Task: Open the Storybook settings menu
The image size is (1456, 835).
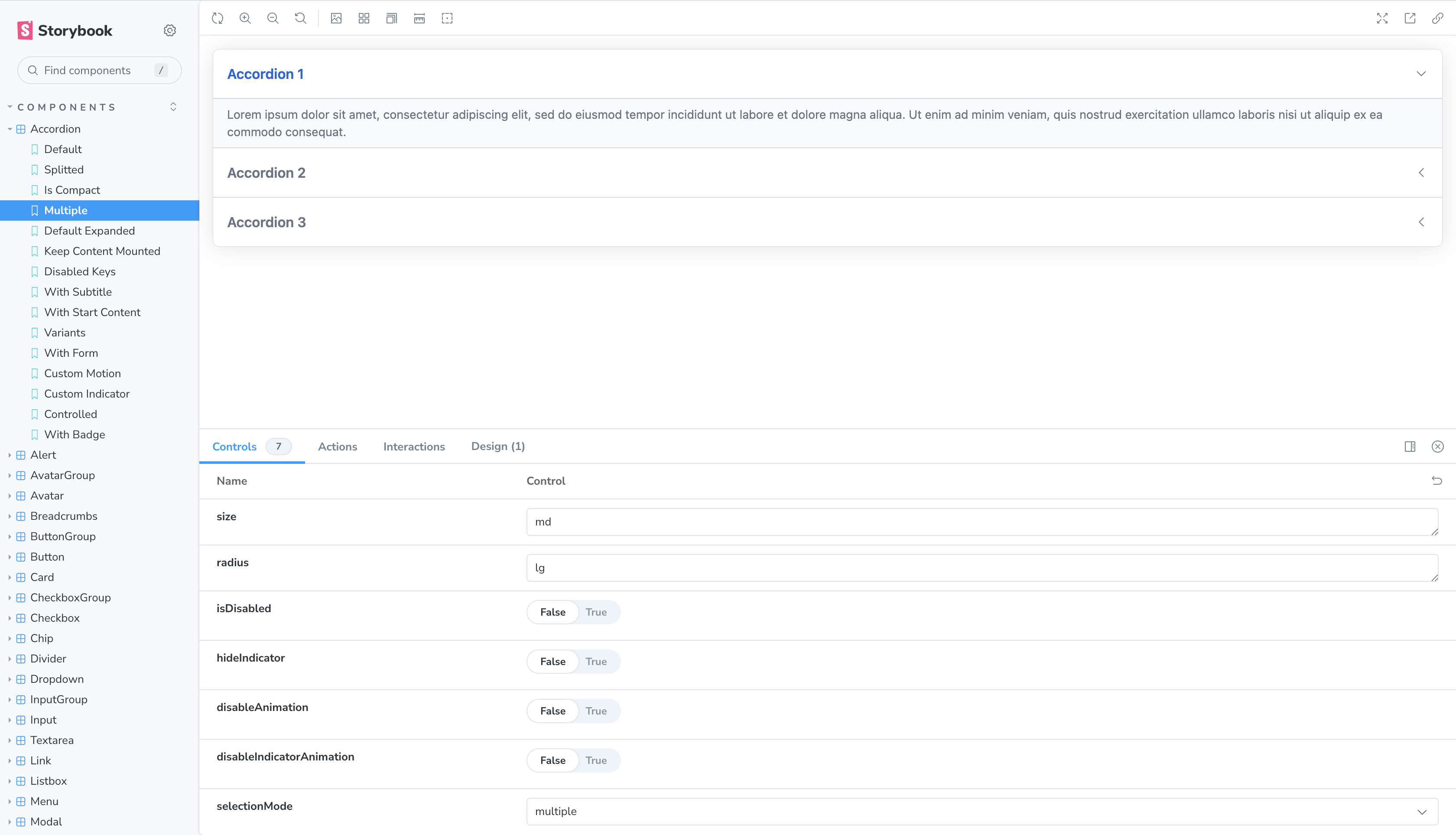Action: point(170,30)
